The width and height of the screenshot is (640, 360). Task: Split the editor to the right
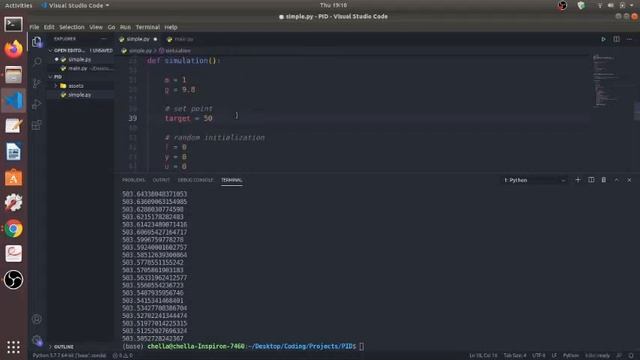[x=616, y=39]
